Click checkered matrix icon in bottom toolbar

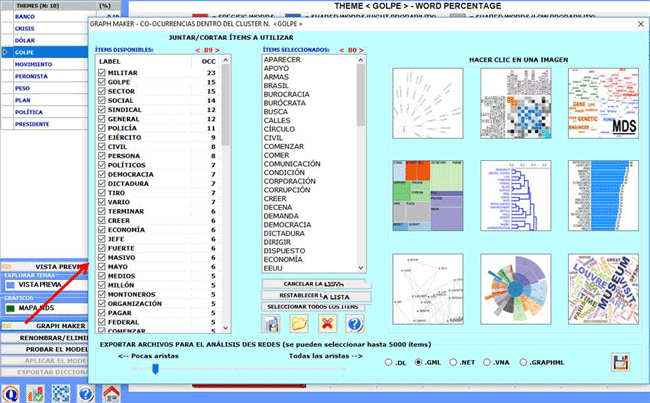(61, 393)
